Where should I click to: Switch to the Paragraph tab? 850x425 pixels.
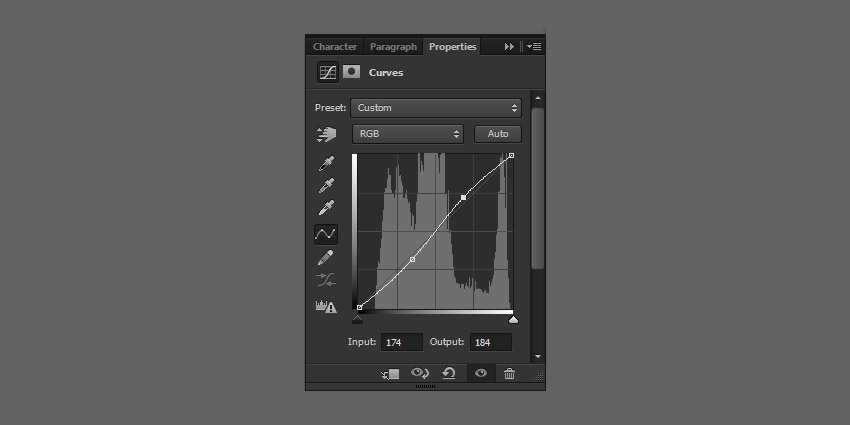point(394,47)
